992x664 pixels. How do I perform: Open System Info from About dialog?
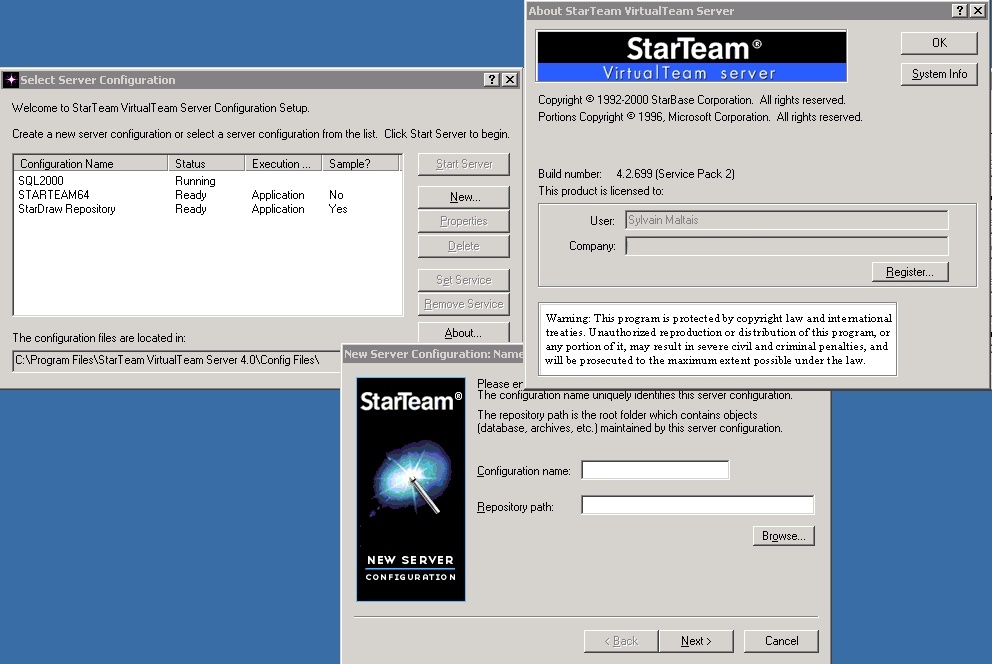point(939,74)
